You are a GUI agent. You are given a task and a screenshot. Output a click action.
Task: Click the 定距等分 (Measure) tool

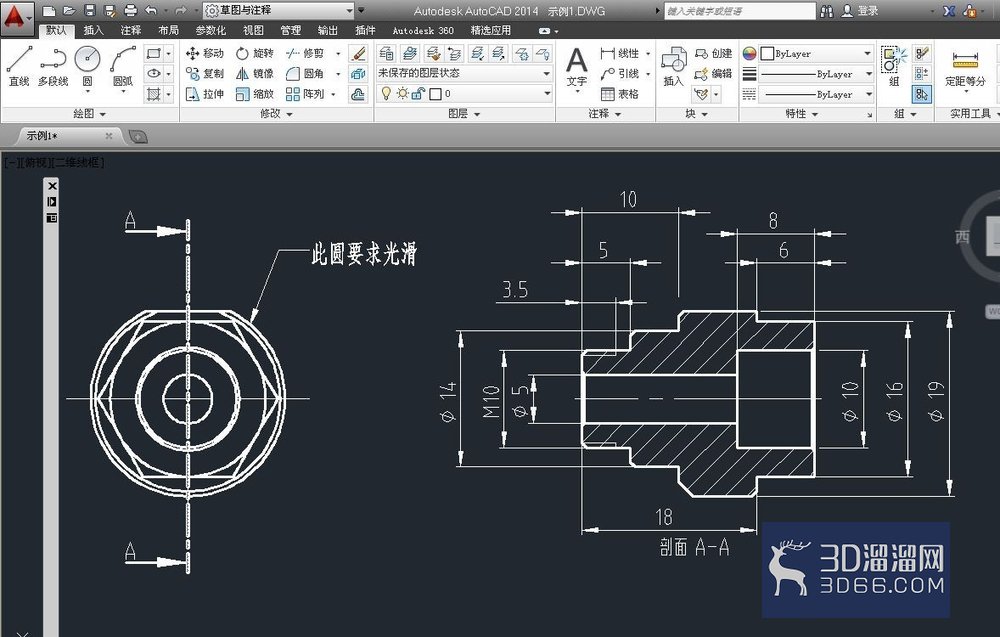[x=965, y=69]
